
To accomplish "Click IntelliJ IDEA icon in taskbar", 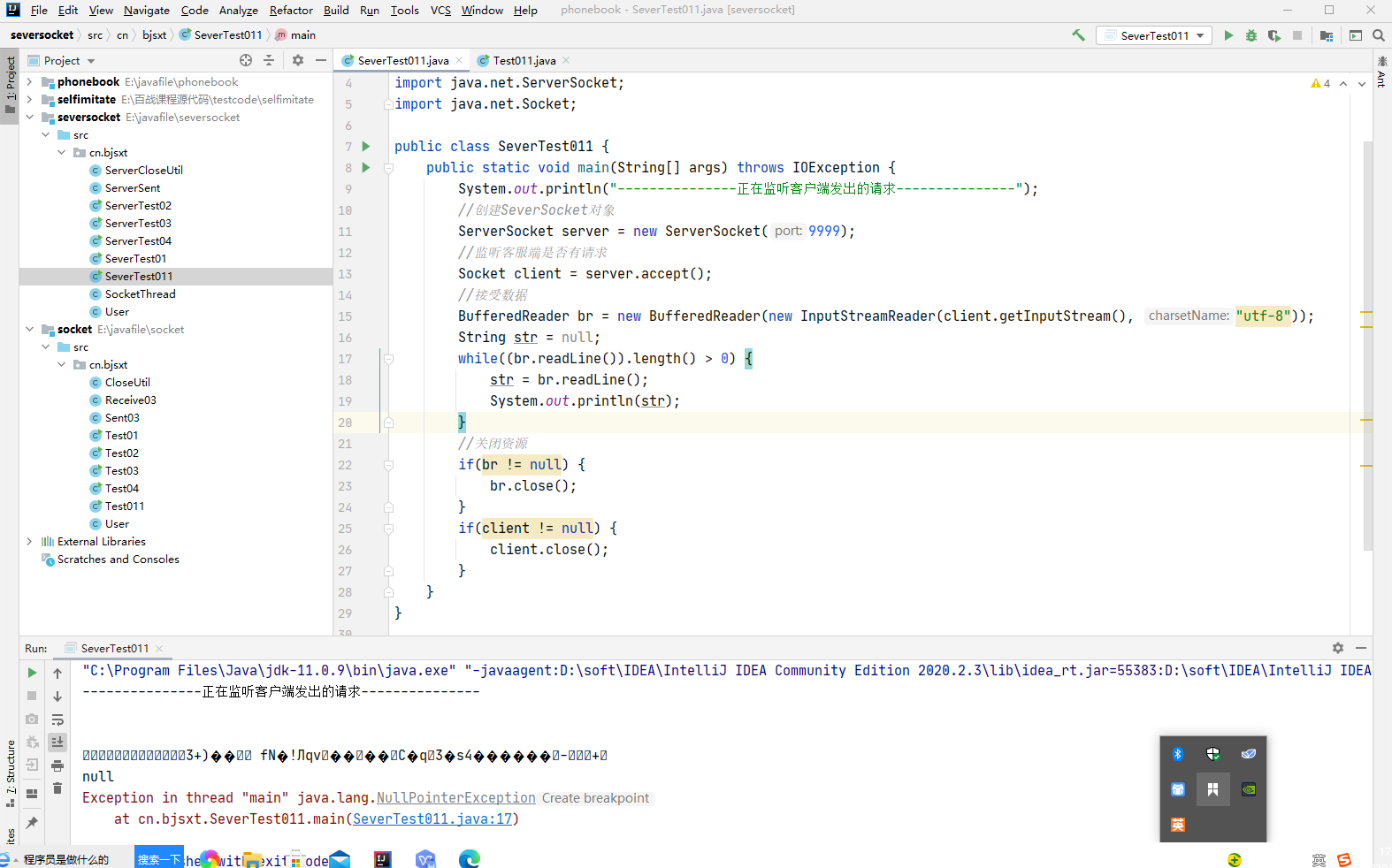I will point(383,858).
